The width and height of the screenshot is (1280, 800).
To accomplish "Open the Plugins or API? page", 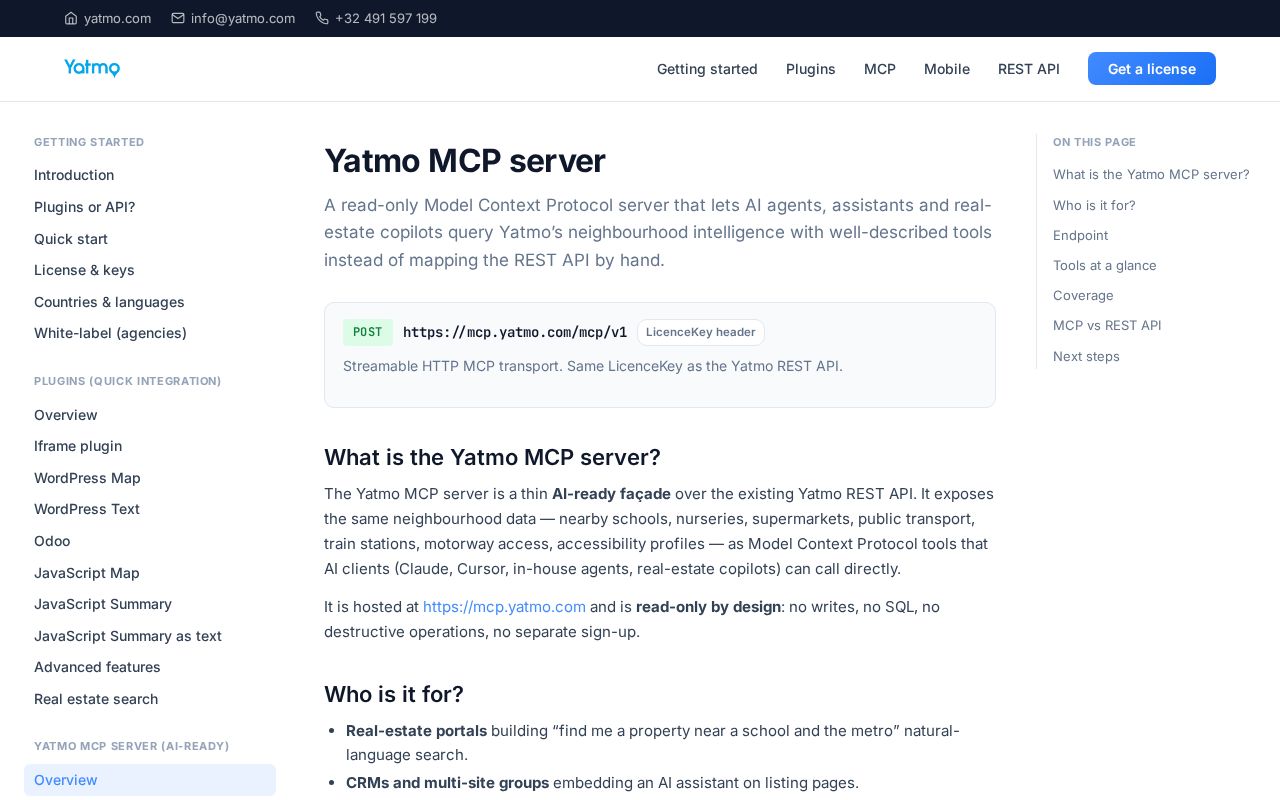I will pos(84,207).
